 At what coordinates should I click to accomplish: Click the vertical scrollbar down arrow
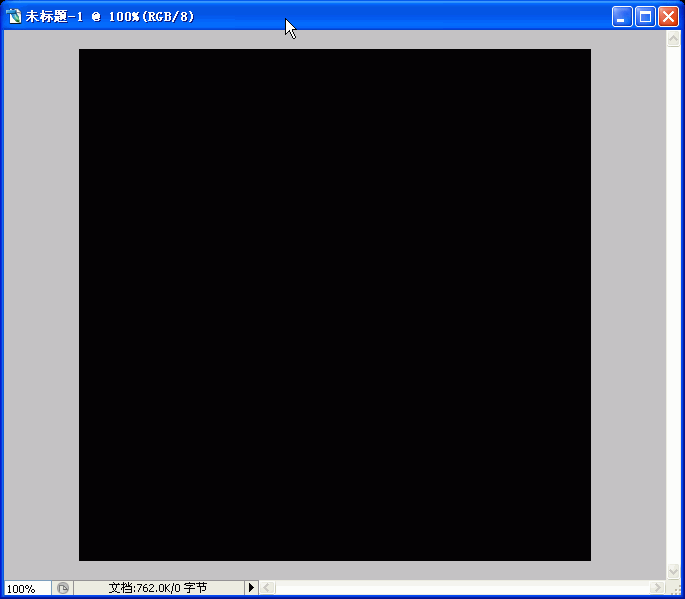[673, 571]
